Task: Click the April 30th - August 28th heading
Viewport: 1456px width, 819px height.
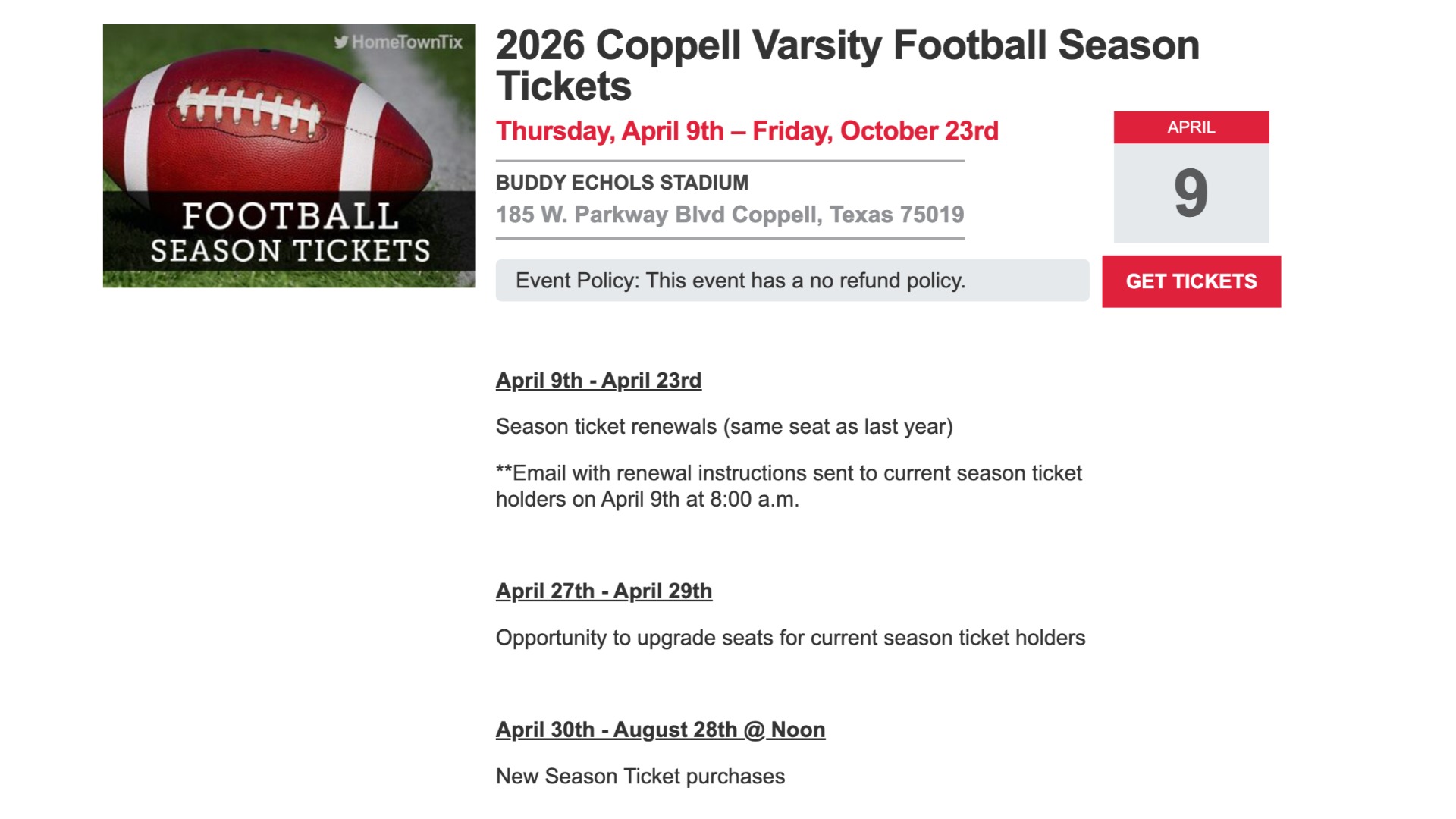Action: (660, 729)
